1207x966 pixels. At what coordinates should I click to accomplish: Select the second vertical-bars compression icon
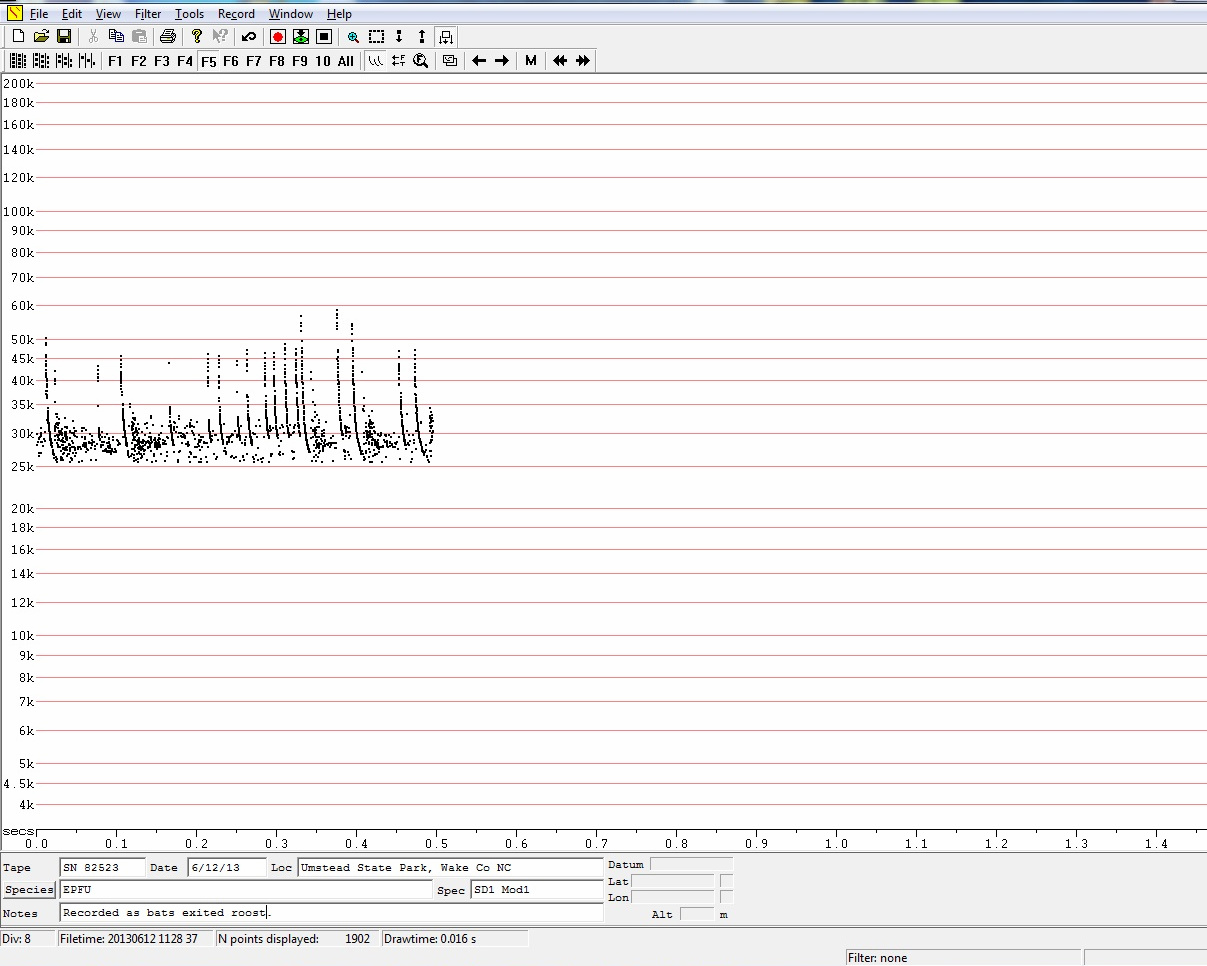41,61
